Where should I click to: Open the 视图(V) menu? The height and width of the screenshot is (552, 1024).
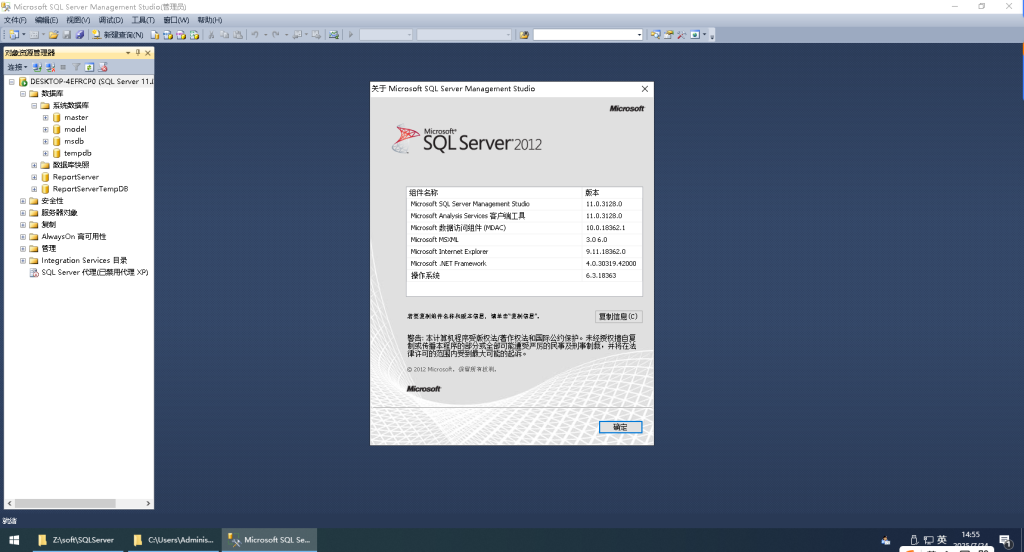coord(78,20)
